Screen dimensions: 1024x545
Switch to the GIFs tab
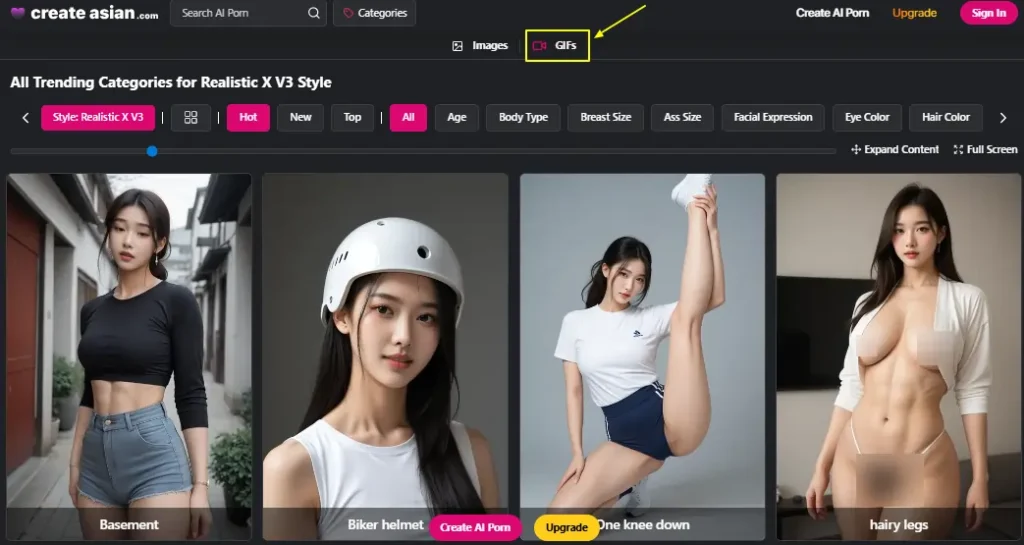click(555, 46)
